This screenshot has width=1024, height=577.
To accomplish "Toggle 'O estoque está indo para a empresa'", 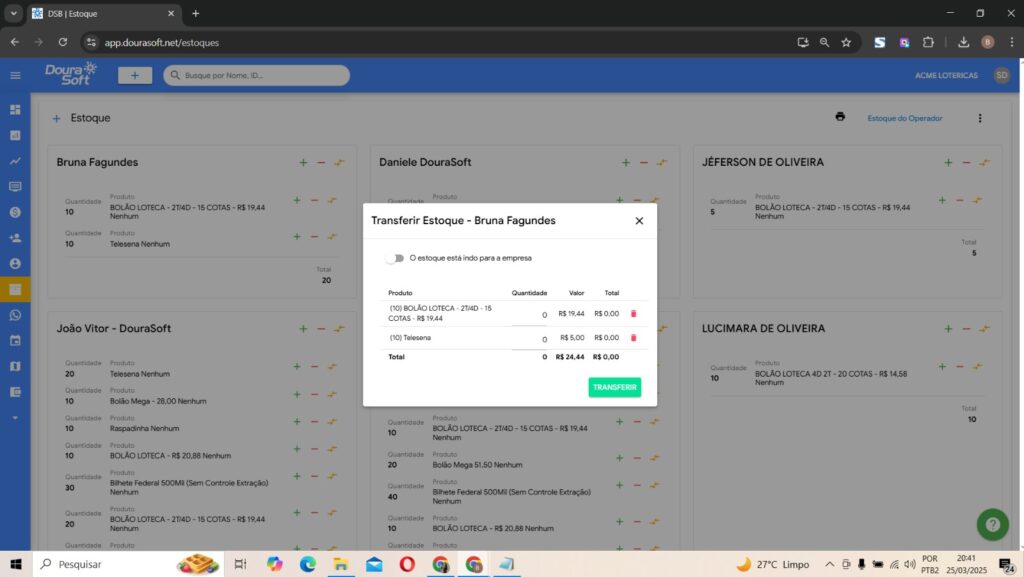I will (x=395, y=258).
